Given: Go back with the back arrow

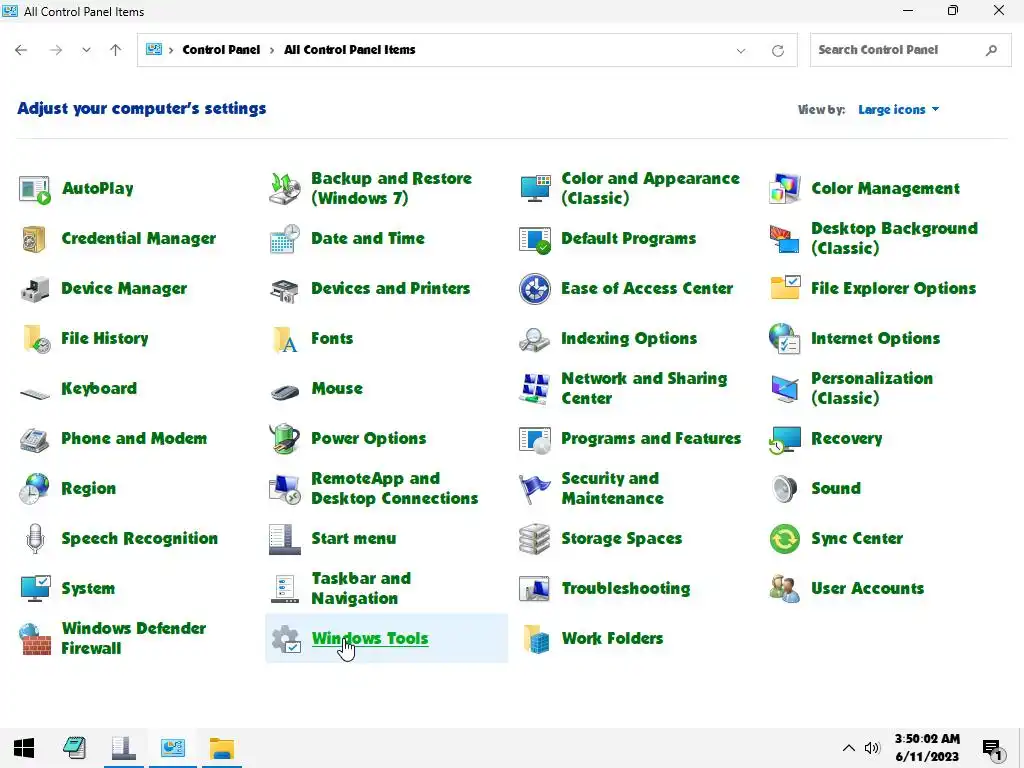Looking at the screenshot, I should [x=21, y=50].
